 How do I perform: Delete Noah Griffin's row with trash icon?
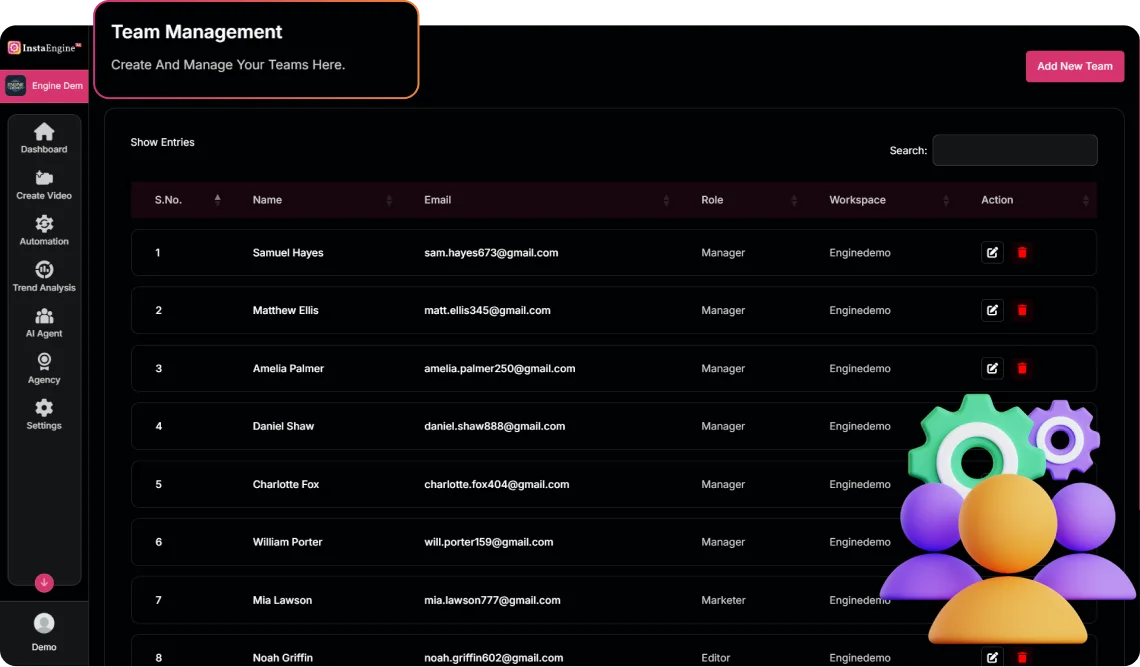click(1022, 657)
